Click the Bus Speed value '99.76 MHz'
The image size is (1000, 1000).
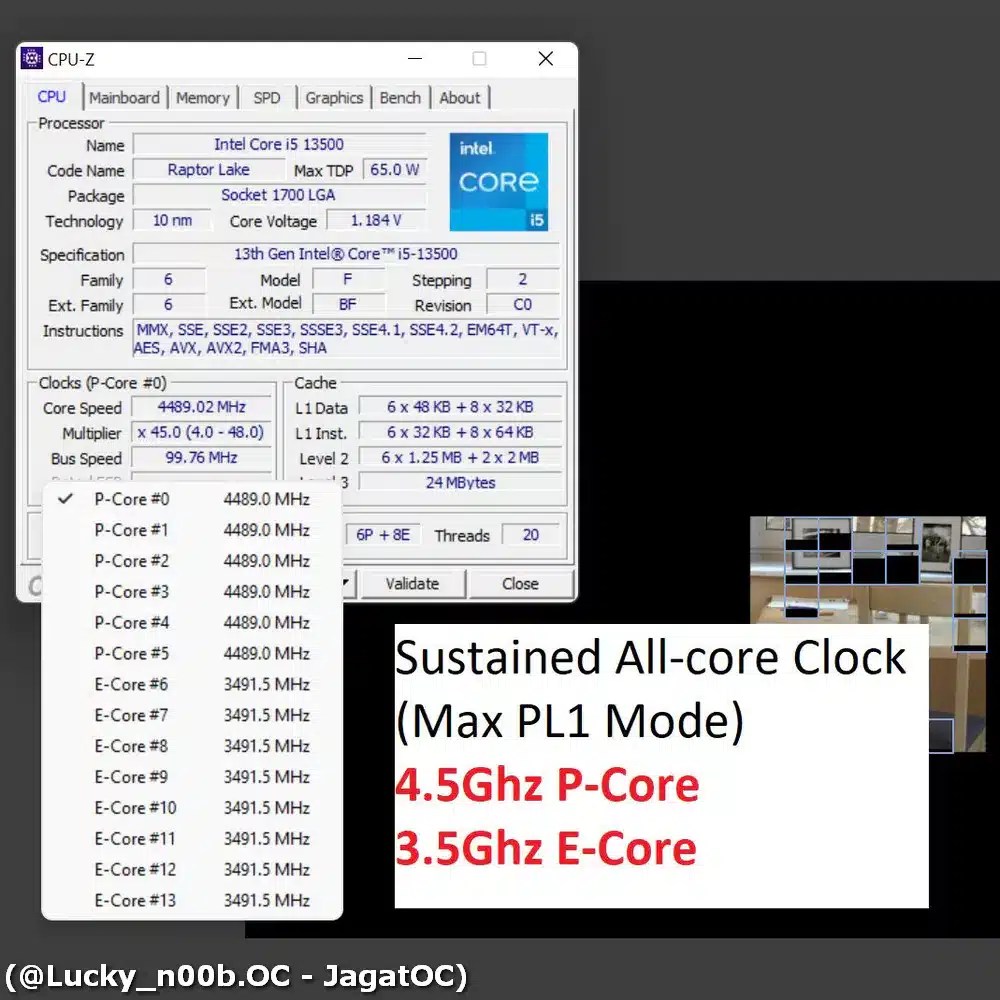[202, 457]
